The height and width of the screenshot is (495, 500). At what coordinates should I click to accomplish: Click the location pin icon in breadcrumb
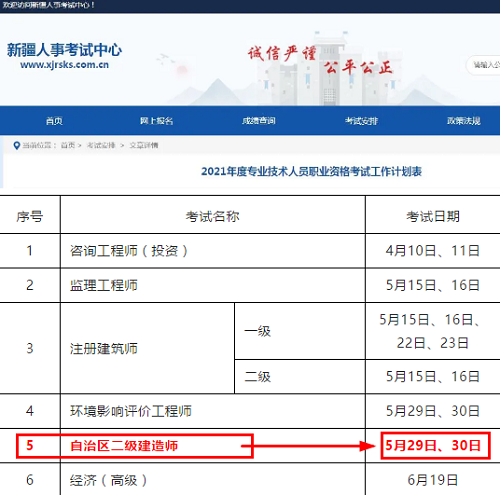[x=16, y=146]
